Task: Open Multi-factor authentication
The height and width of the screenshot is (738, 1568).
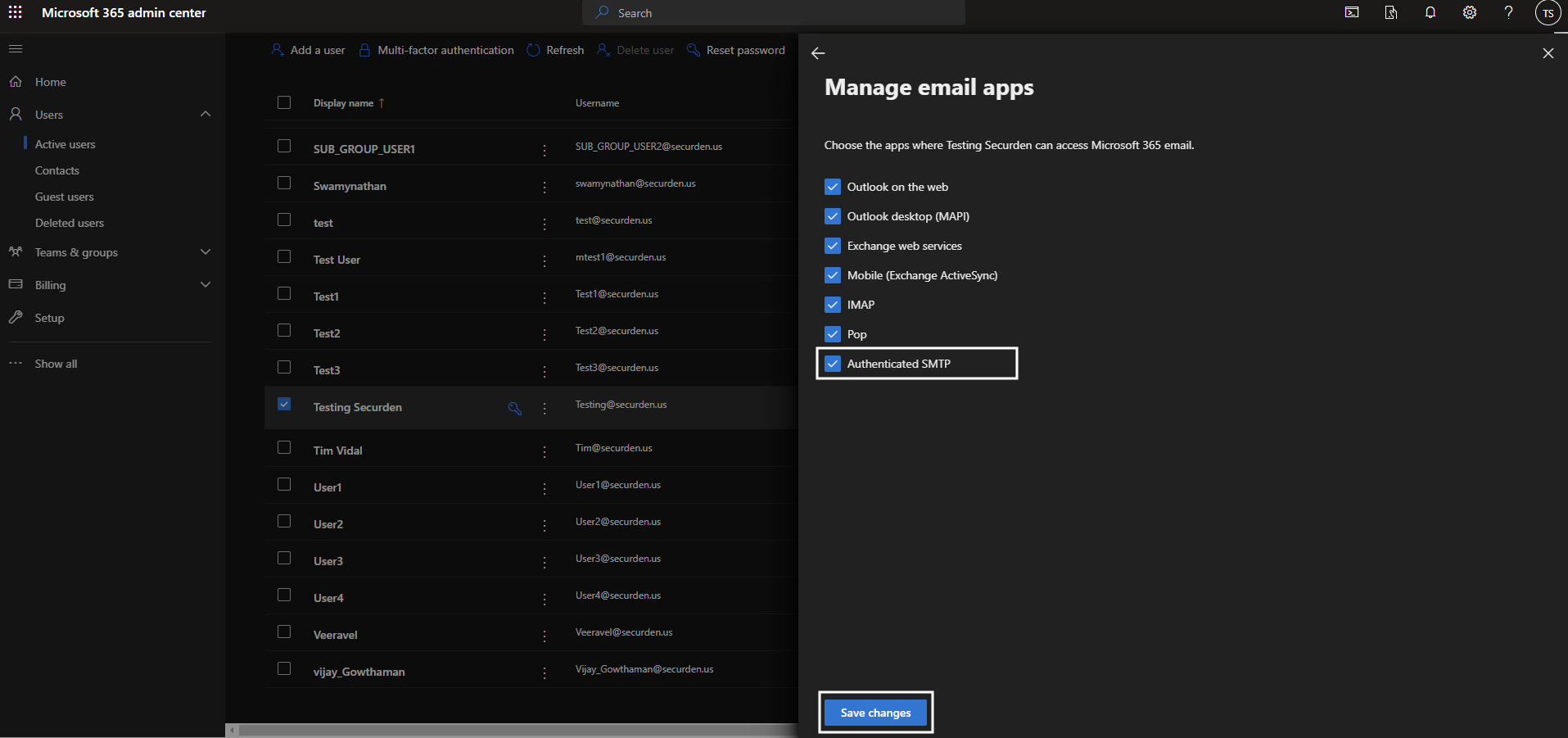Action: pos(436,50)
